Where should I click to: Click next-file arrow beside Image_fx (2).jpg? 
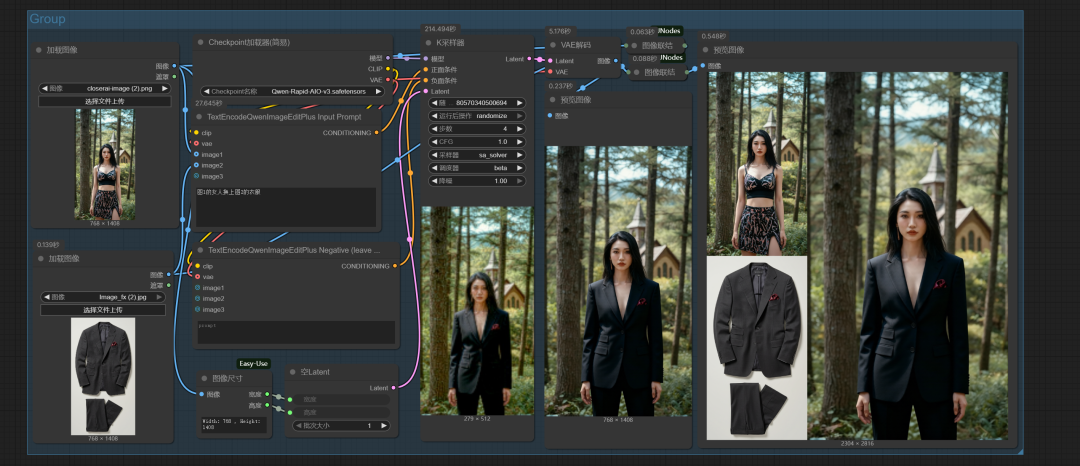pos(159,297)
